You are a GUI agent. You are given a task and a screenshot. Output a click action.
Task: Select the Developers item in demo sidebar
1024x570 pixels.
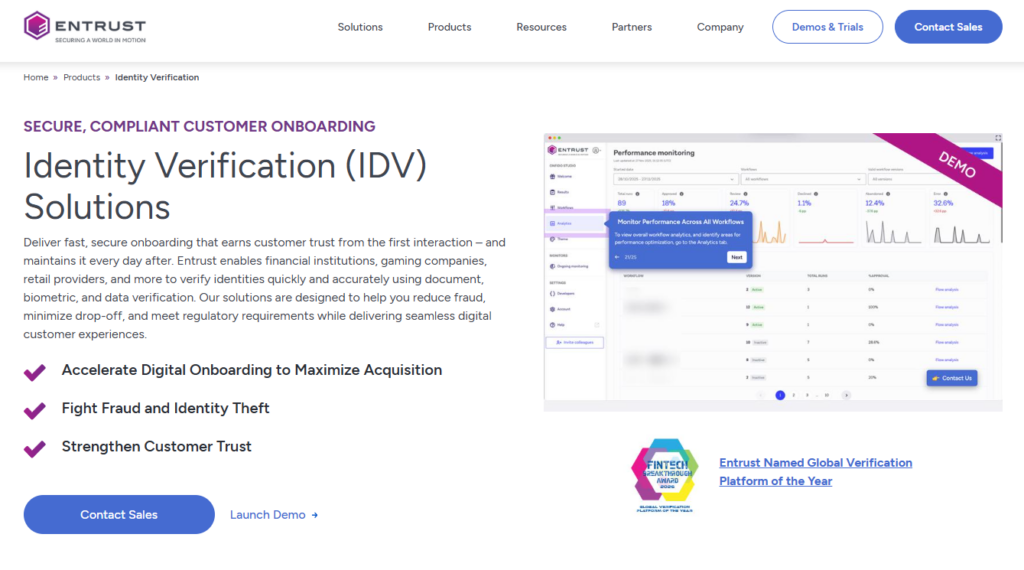tap(564, 294)
